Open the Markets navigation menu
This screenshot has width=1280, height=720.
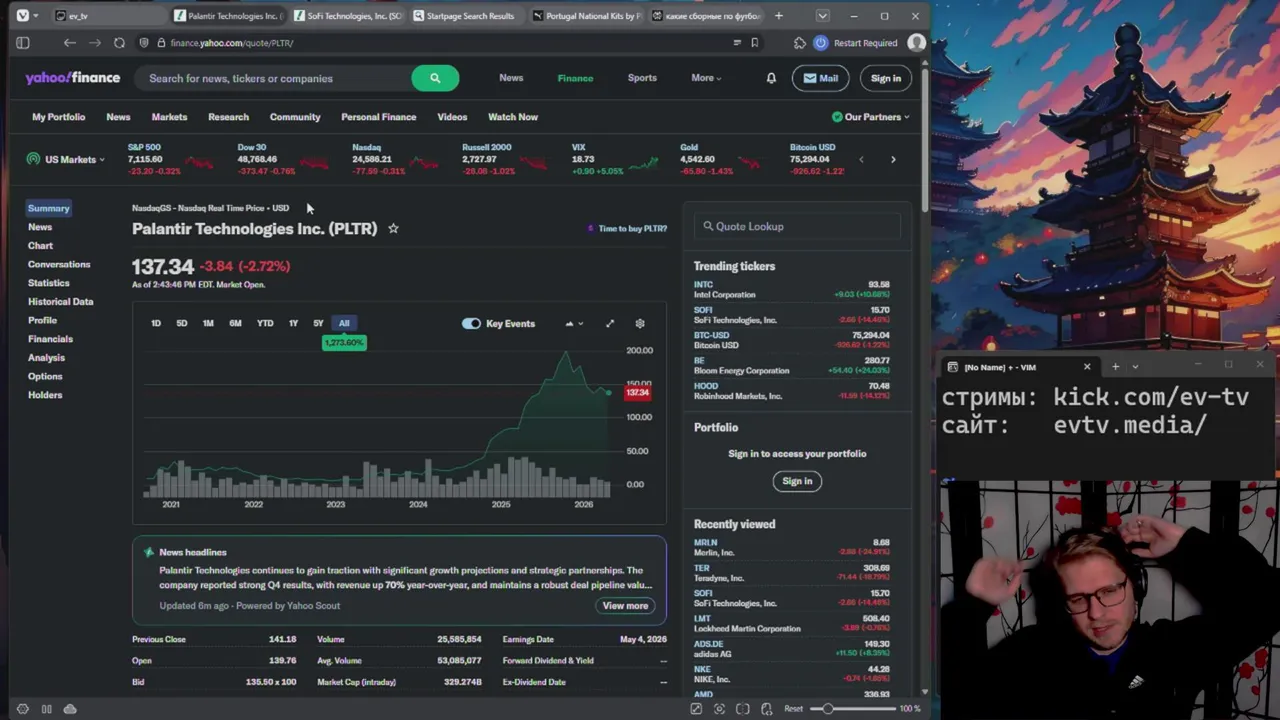click(x=169, y=117)
